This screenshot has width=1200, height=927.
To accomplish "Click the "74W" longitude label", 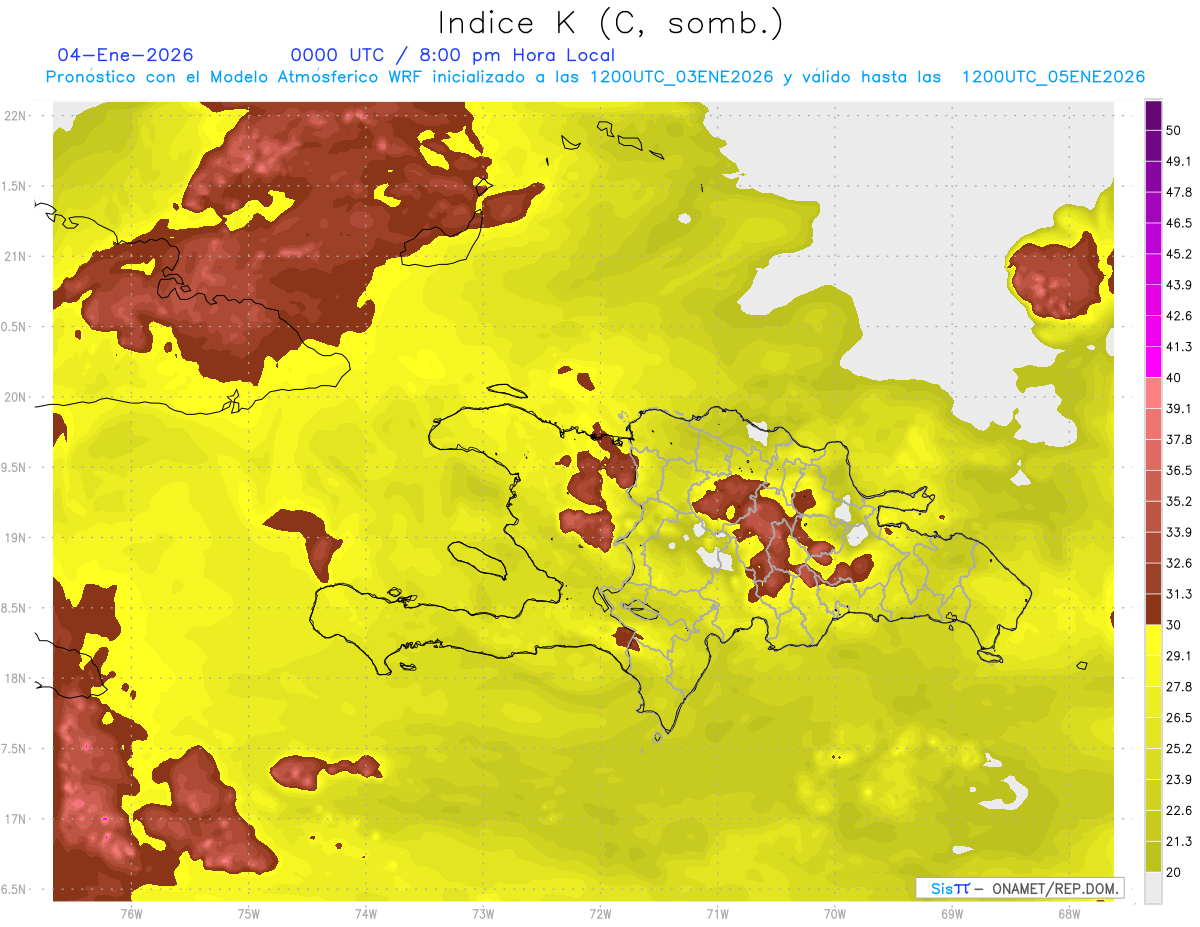I will click(x=366, y=914).
